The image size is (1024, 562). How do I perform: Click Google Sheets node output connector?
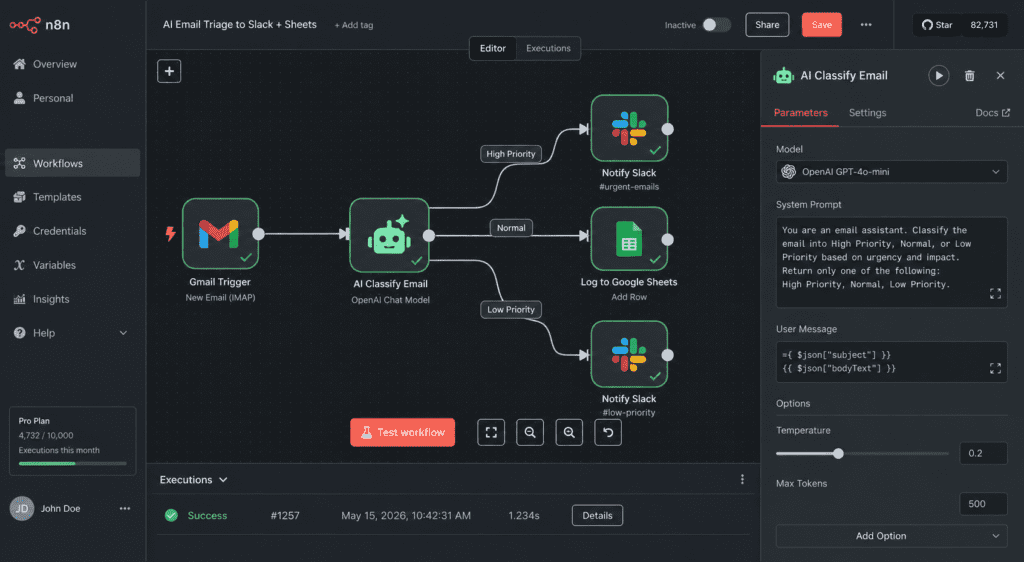[667, 240]
